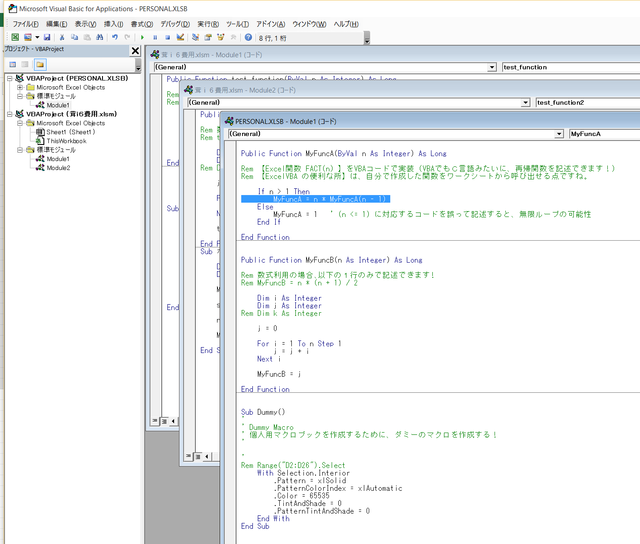Open the Object Browser toolbar icon
The width and height of the screenshot is (640, 544).
click(221, 38)
